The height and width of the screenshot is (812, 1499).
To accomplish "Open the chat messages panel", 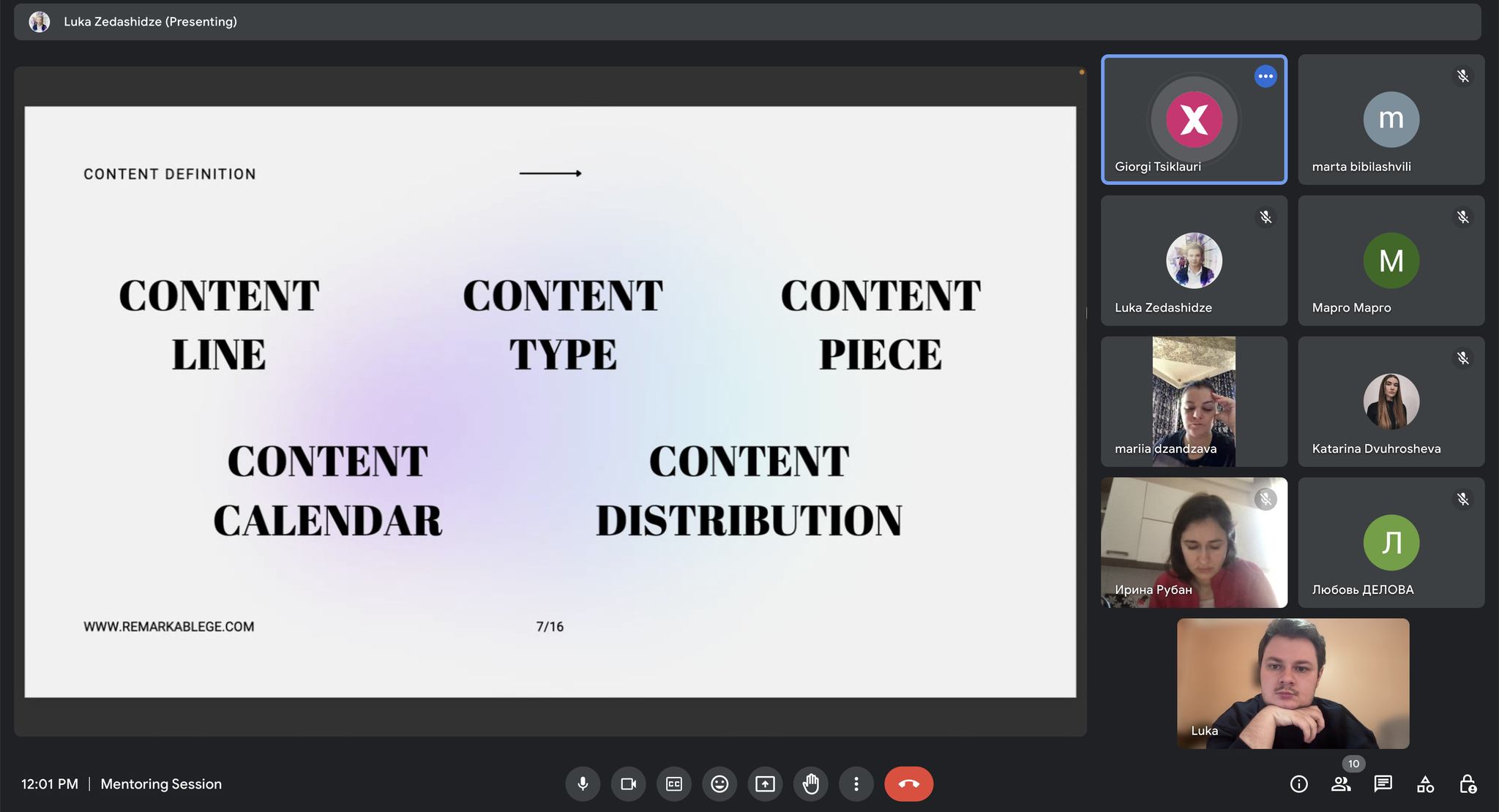I will (1383, 784).
